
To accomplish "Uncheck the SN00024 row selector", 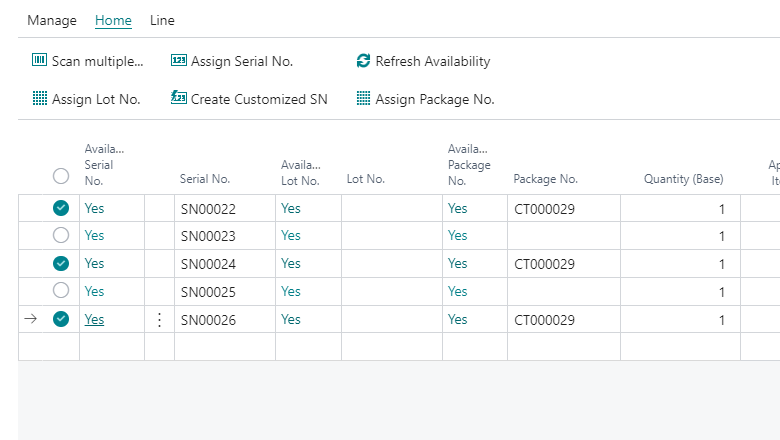I will pos(61,264).
